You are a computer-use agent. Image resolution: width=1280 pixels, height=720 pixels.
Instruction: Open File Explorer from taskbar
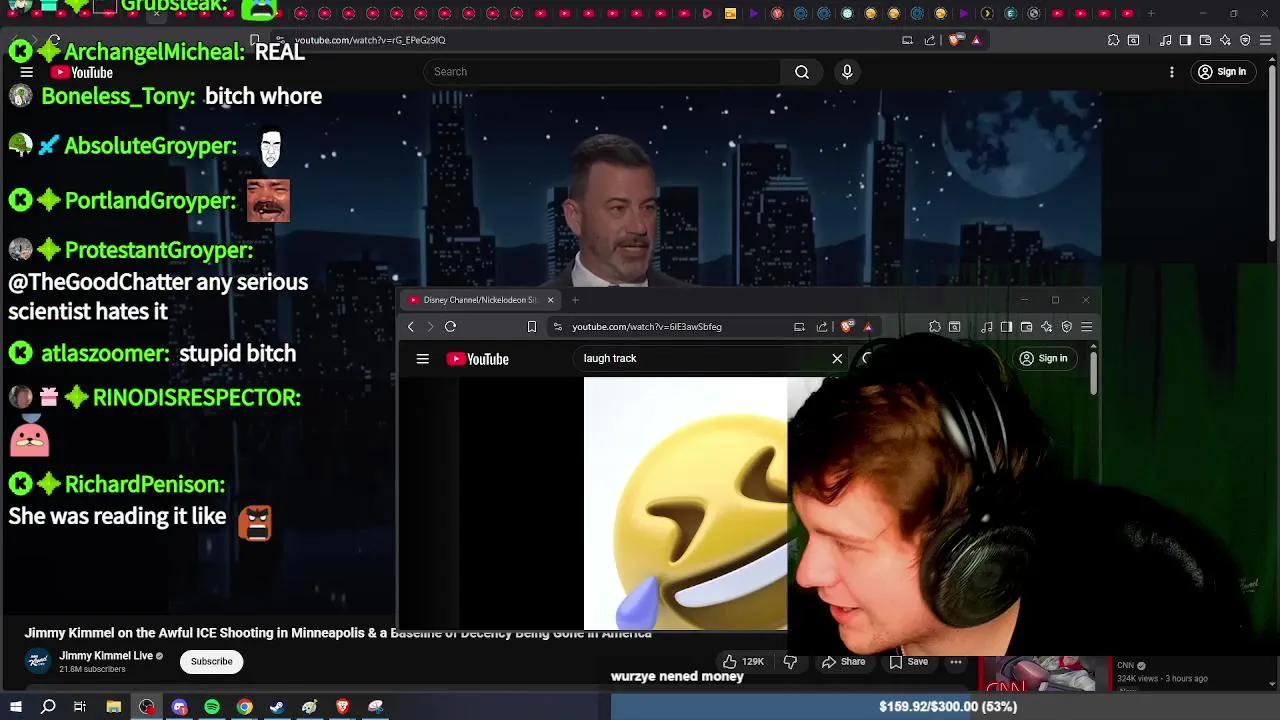click(x=114, y=707)
